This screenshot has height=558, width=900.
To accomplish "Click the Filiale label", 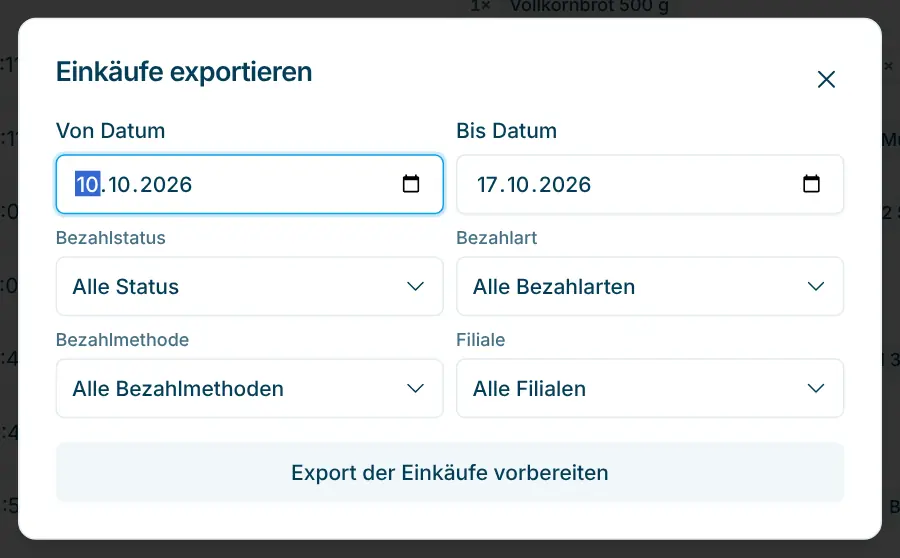I will [480, 340].
